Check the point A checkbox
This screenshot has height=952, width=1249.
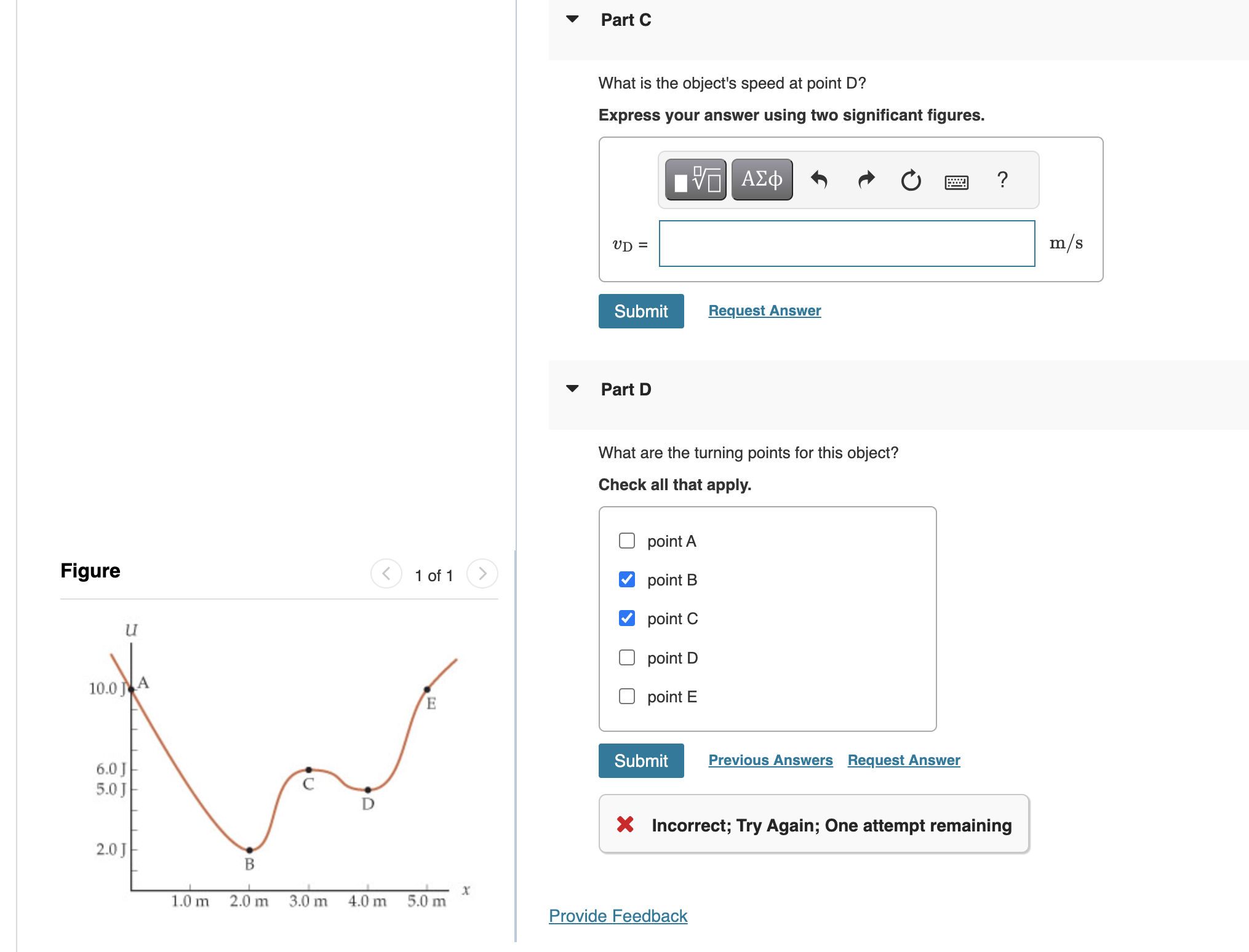pyautogui.click(x=626, y=540)
